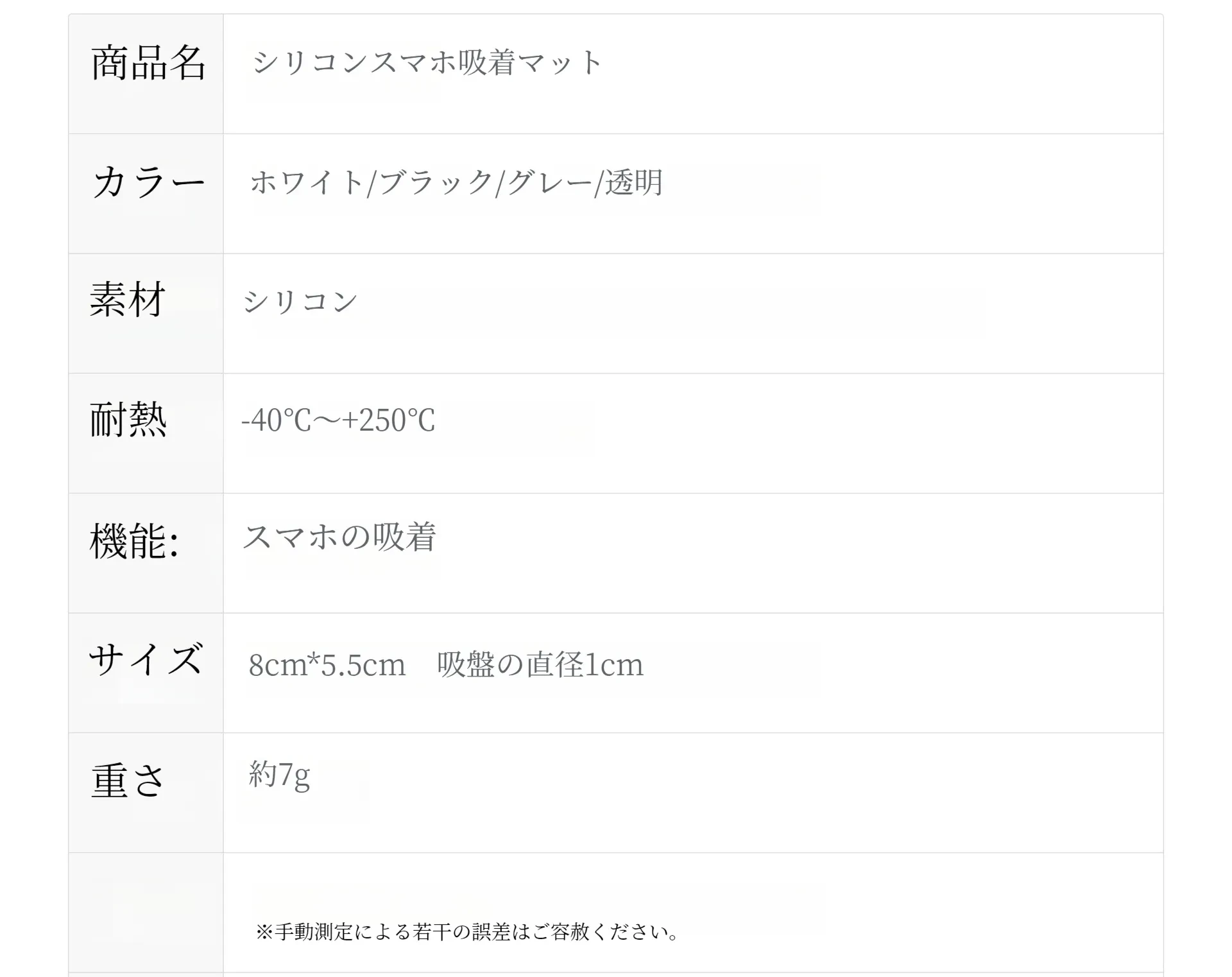Click the グレー word in the color row
The height and width of the screenshot is (977, 1232).
[551, 182]
